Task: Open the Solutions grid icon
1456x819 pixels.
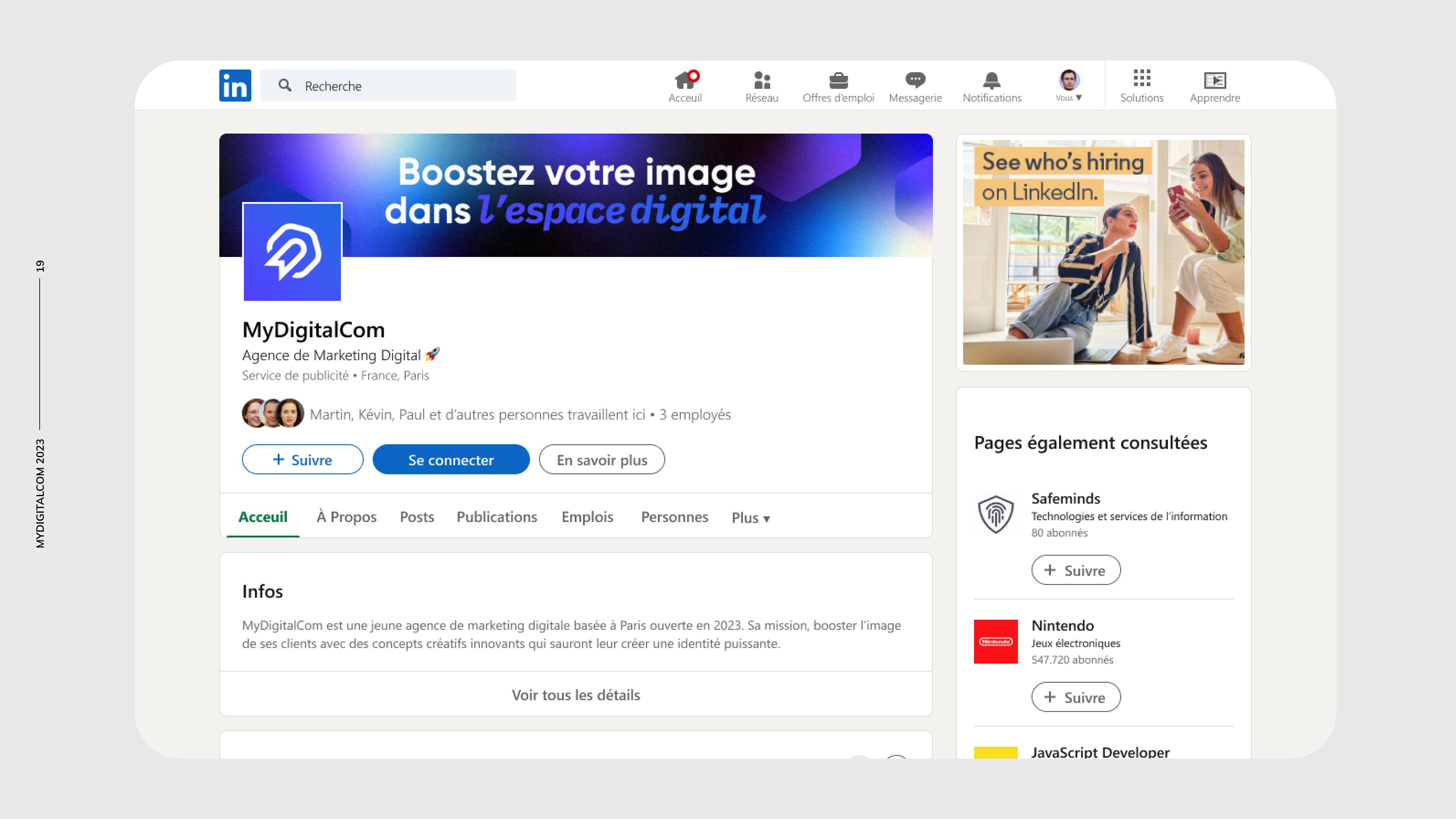Action: [x=1142, y=79]
